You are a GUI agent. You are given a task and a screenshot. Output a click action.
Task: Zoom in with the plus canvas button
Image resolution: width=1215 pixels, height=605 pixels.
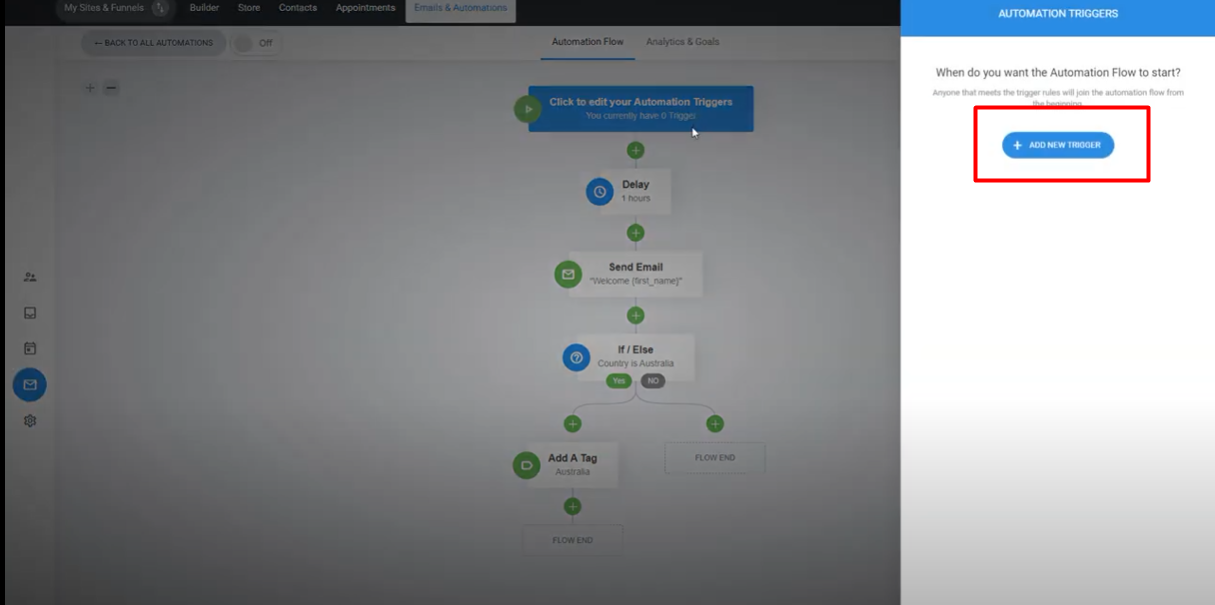click(90, 88)
